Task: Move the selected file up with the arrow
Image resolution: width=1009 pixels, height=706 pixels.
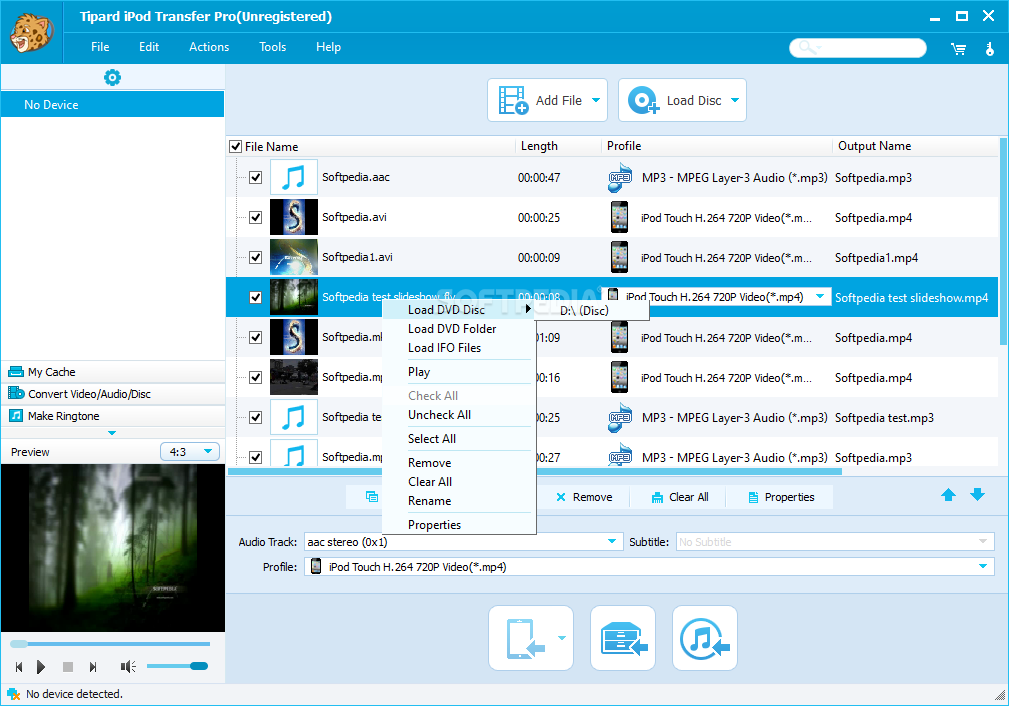Action: coord(949,495)
